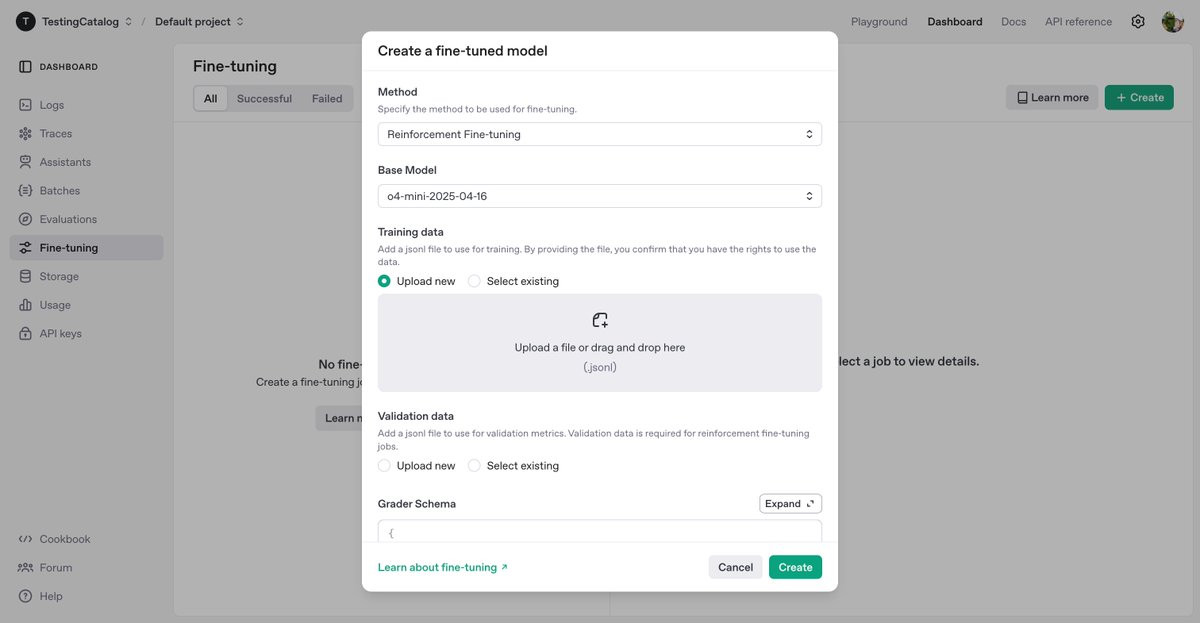Screen dimensions: 1200x623
Task: Click the Cancel button
Action: (x=735, y=567)
